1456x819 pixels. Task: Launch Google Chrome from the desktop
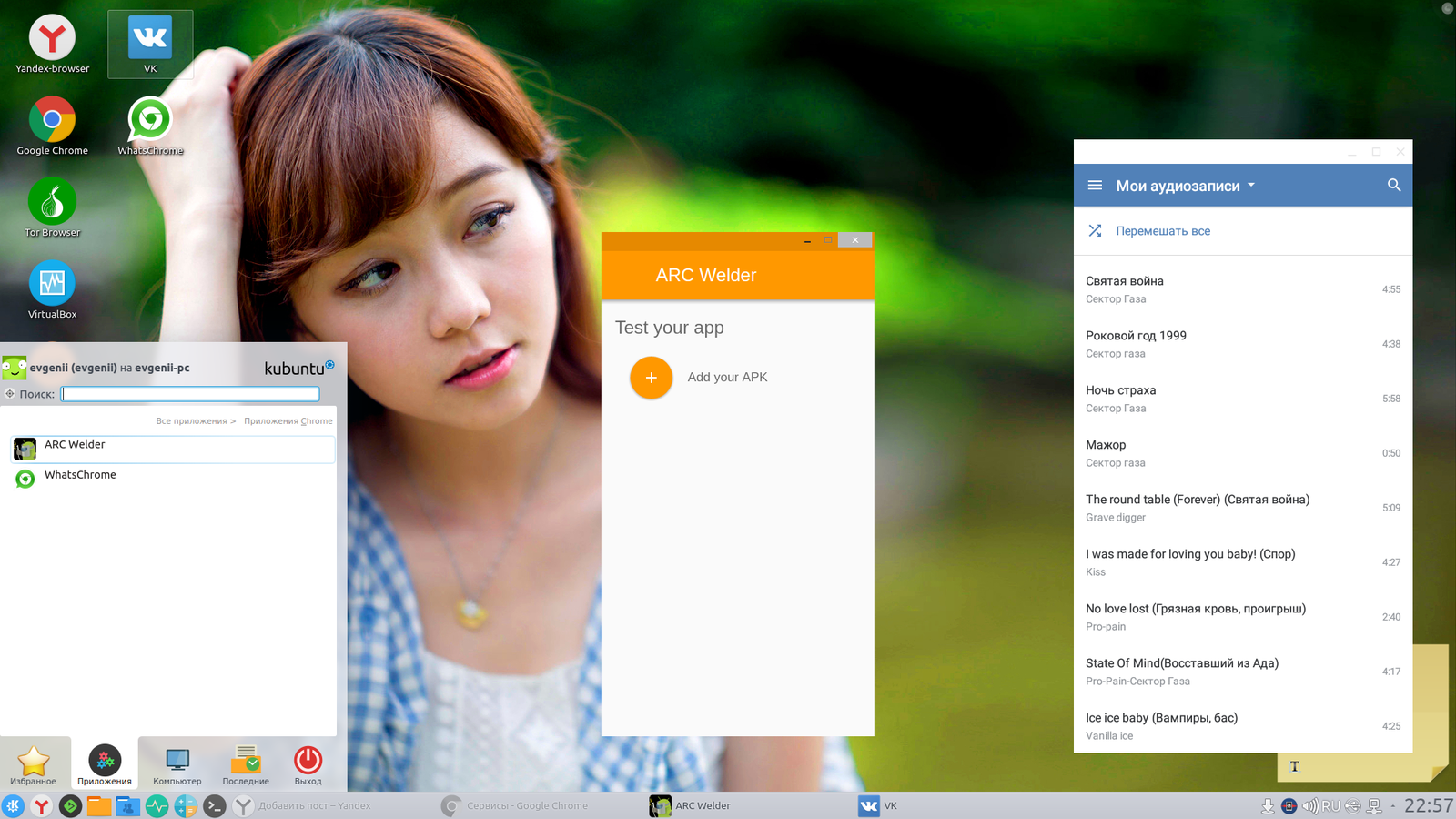[x=52, y=126]
